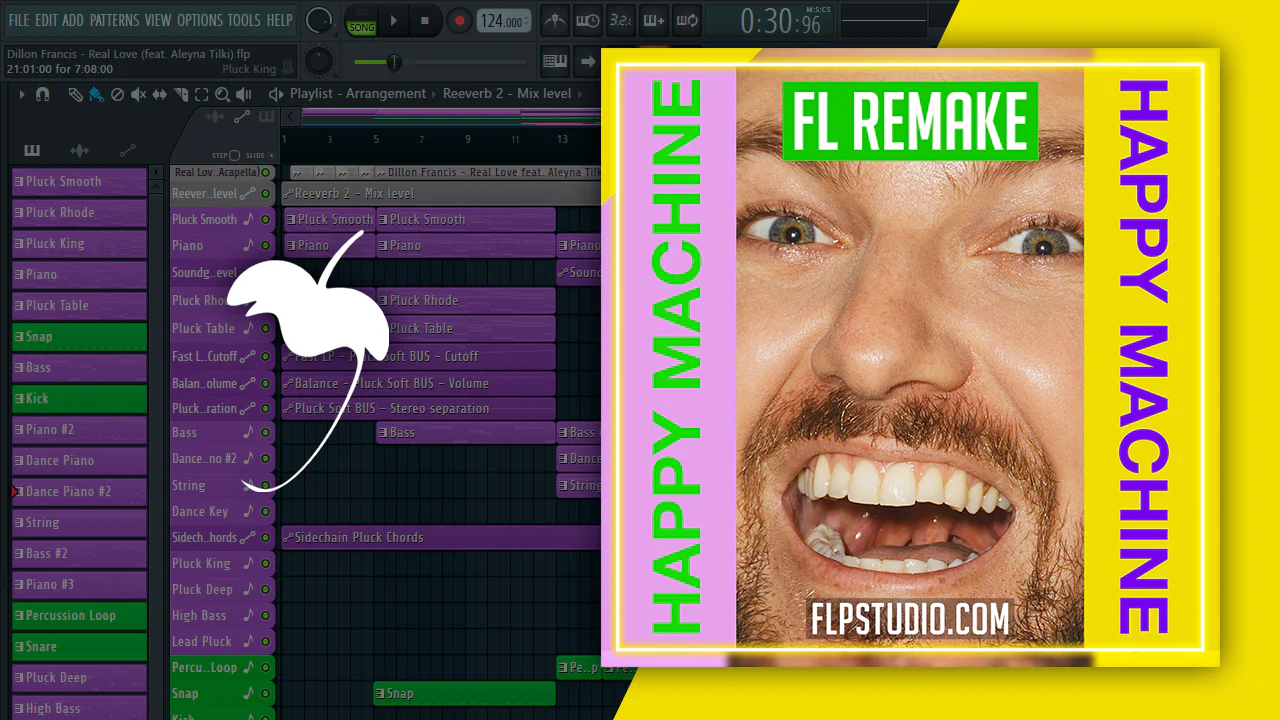Click the Sidechain Pluck Chords automation clip
The image size is (1280, 720).
pyautogui.click(x=441, y=538)
